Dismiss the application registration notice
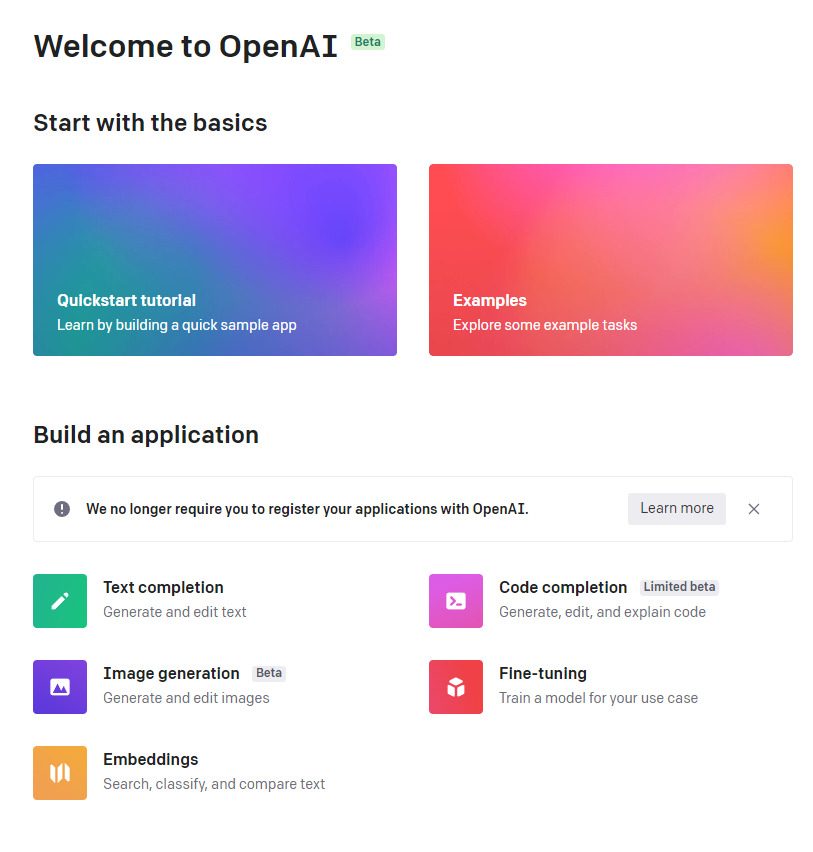The width and height of the screenshot is (813, 852). 753,509
